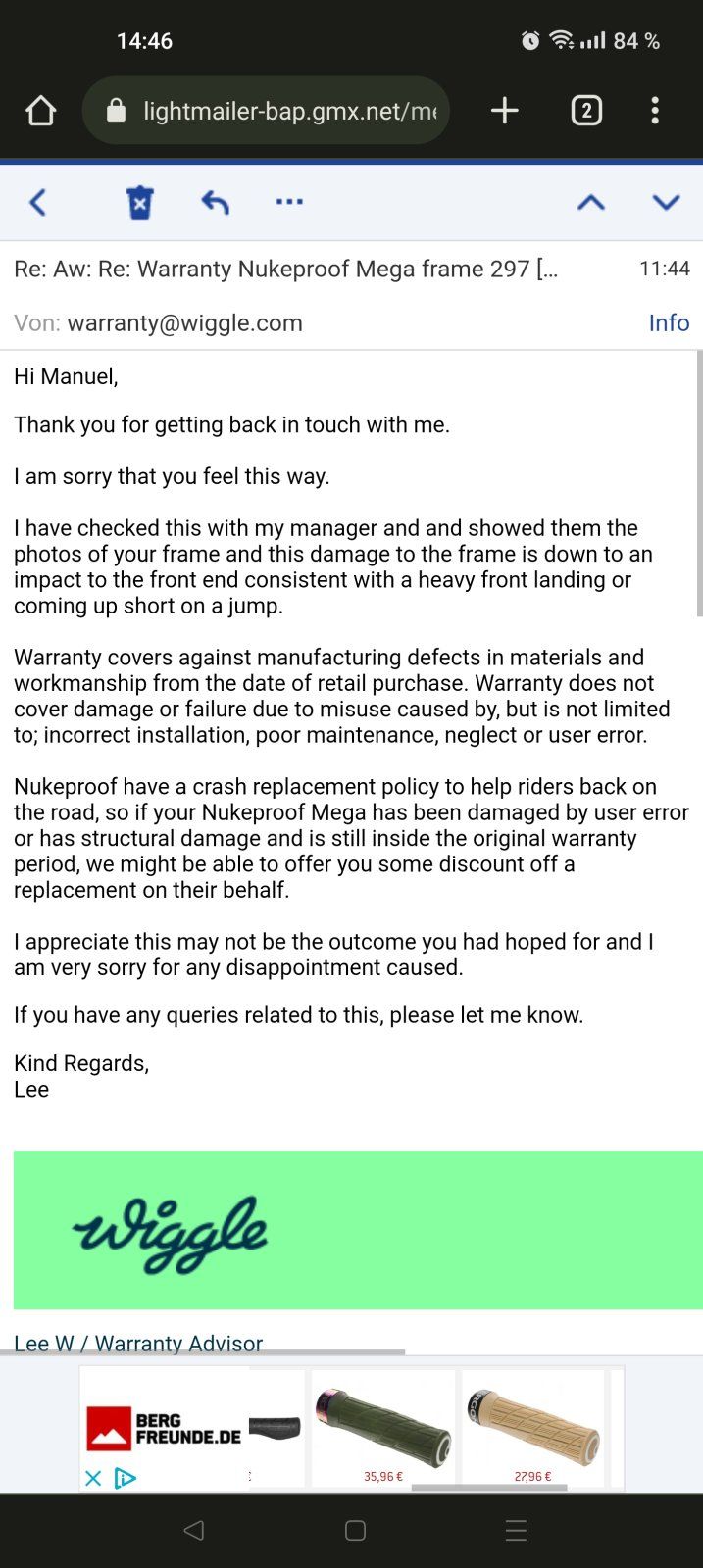Viewport: 703px width, 1568px height.
Task: Go to previous email with up chevron
Action: click(x=590, y=203)
